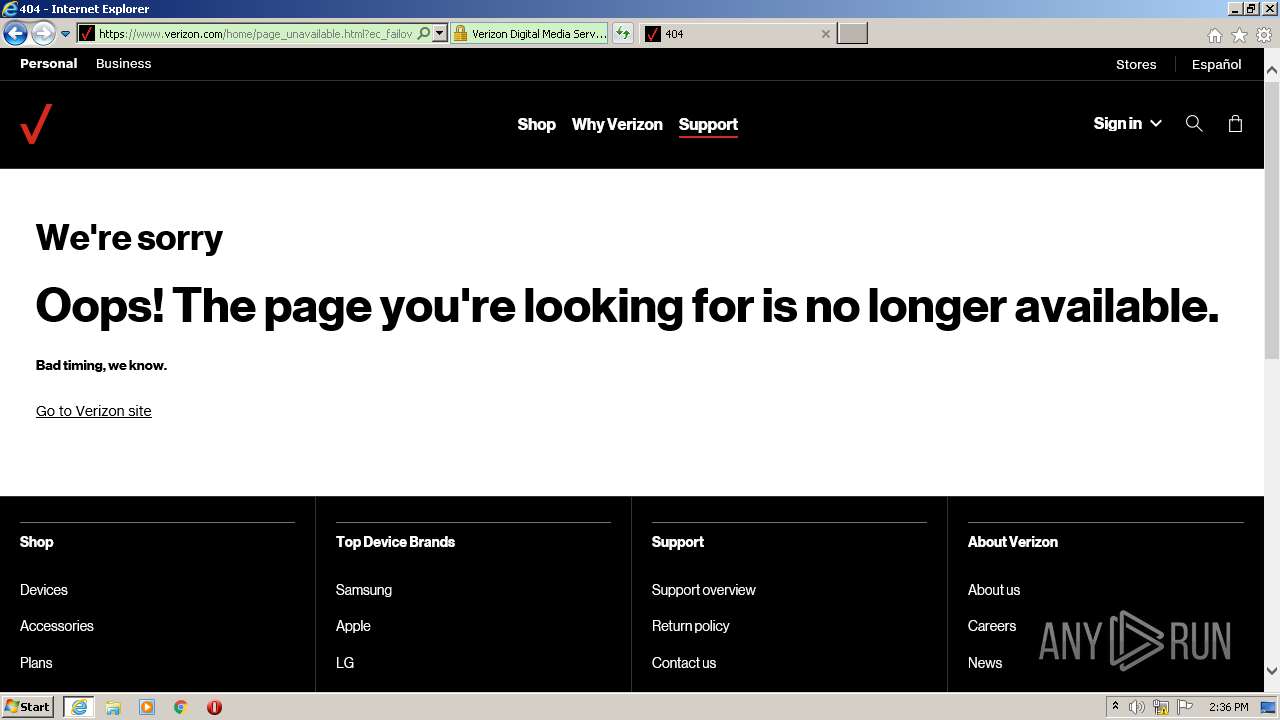Open Devices footer link
The width and height of the screenshot is (1280, 720).
pyautogui.click(x=44, y=590)
